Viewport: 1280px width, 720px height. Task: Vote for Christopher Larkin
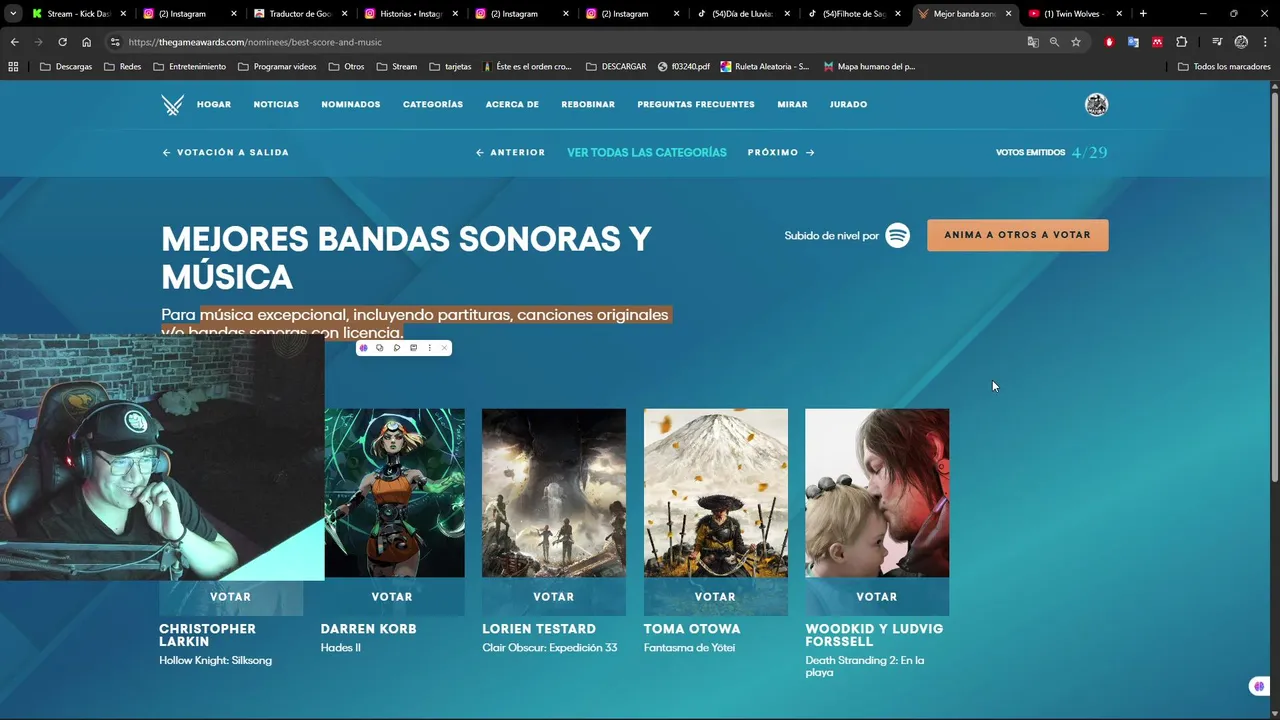(x=231, y=597)
